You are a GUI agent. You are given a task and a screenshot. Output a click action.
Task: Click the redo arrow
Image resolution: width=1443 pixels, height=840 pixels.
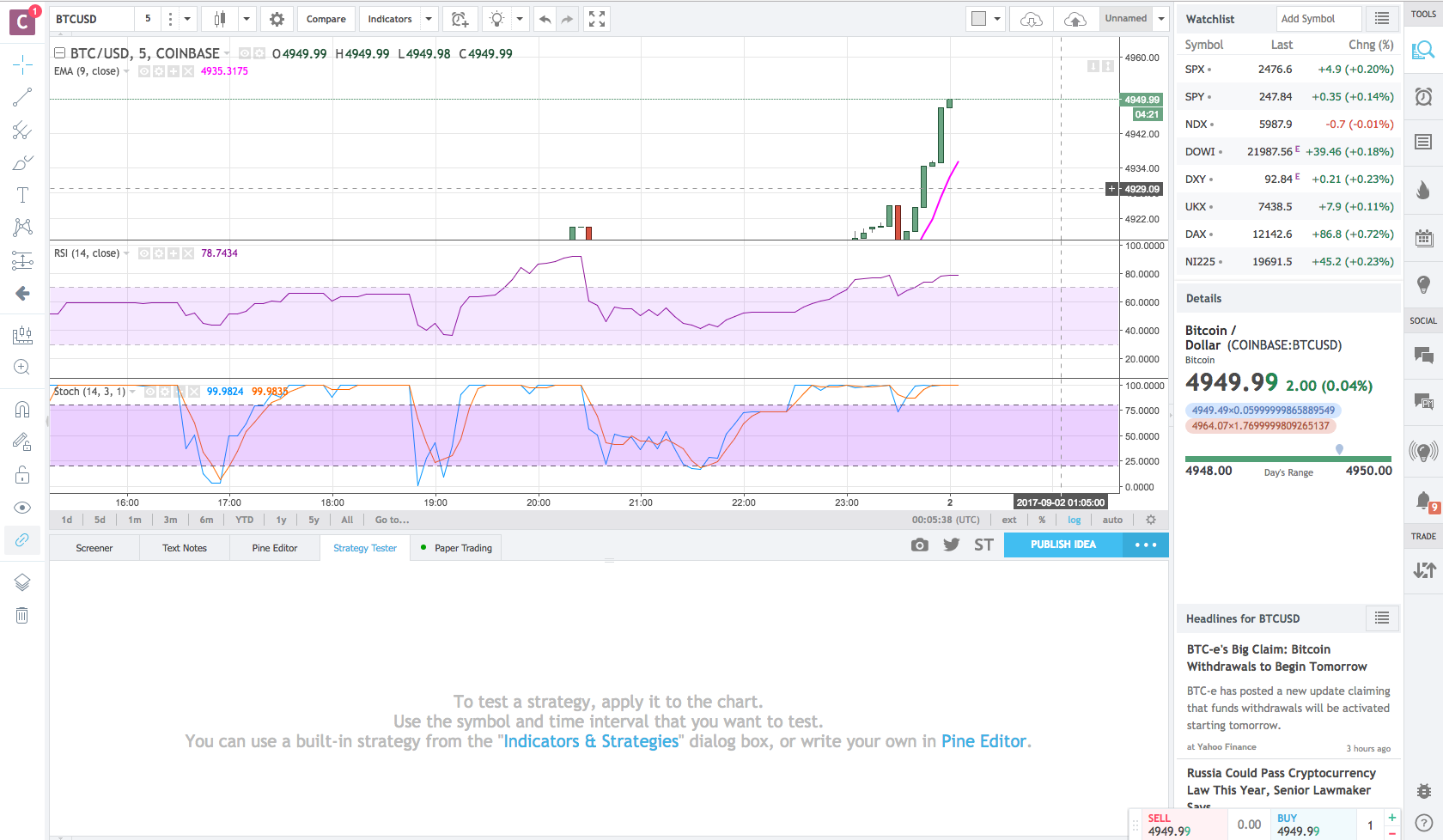coord(567,19)
